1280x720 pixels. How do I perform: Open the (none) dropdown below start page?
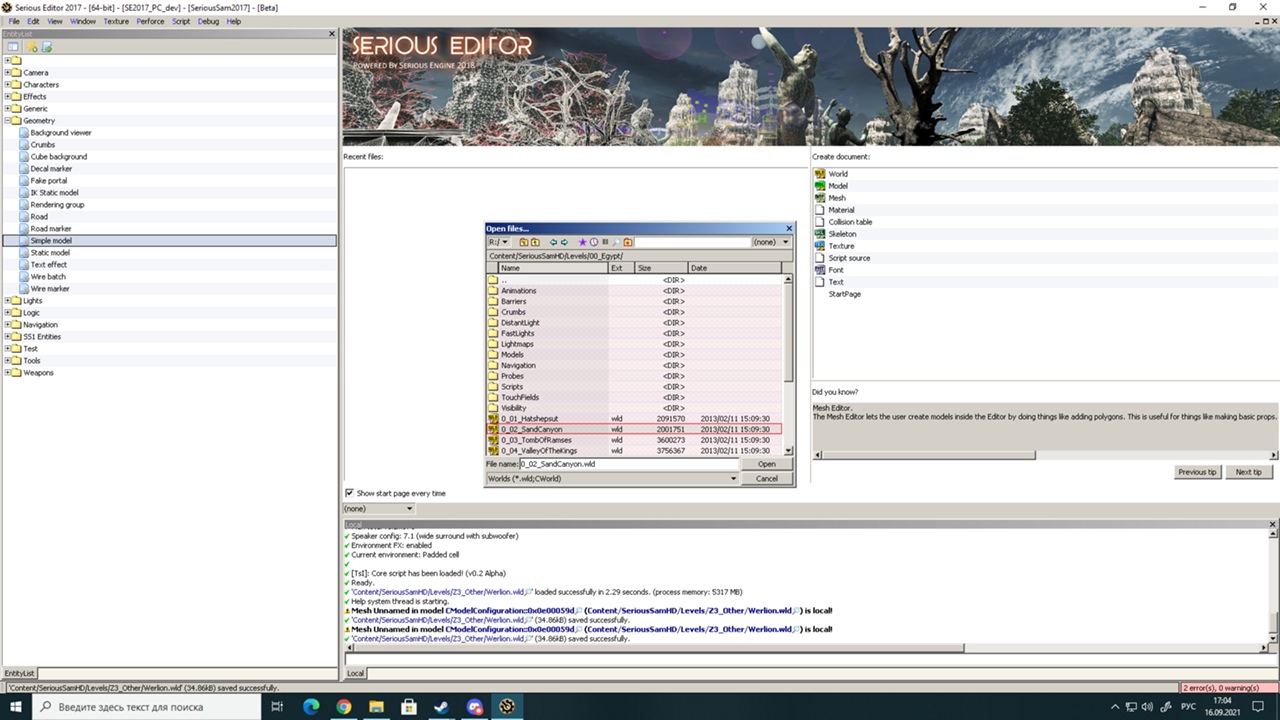(x=378, y=509)
